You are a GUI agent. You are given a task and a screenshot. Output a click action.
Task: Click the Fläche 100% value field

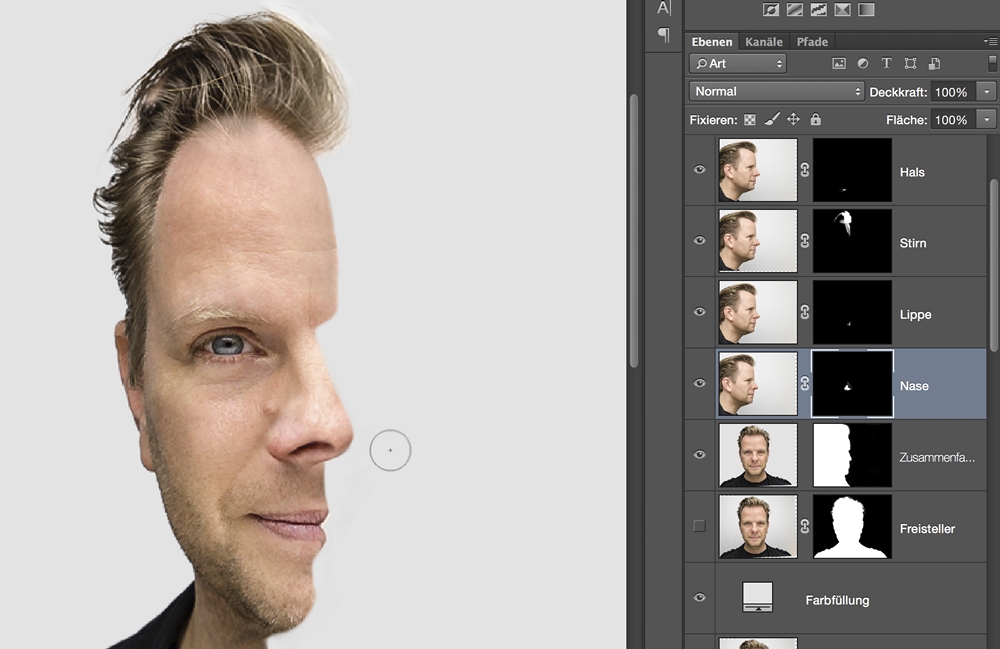[x=953, y=119]
